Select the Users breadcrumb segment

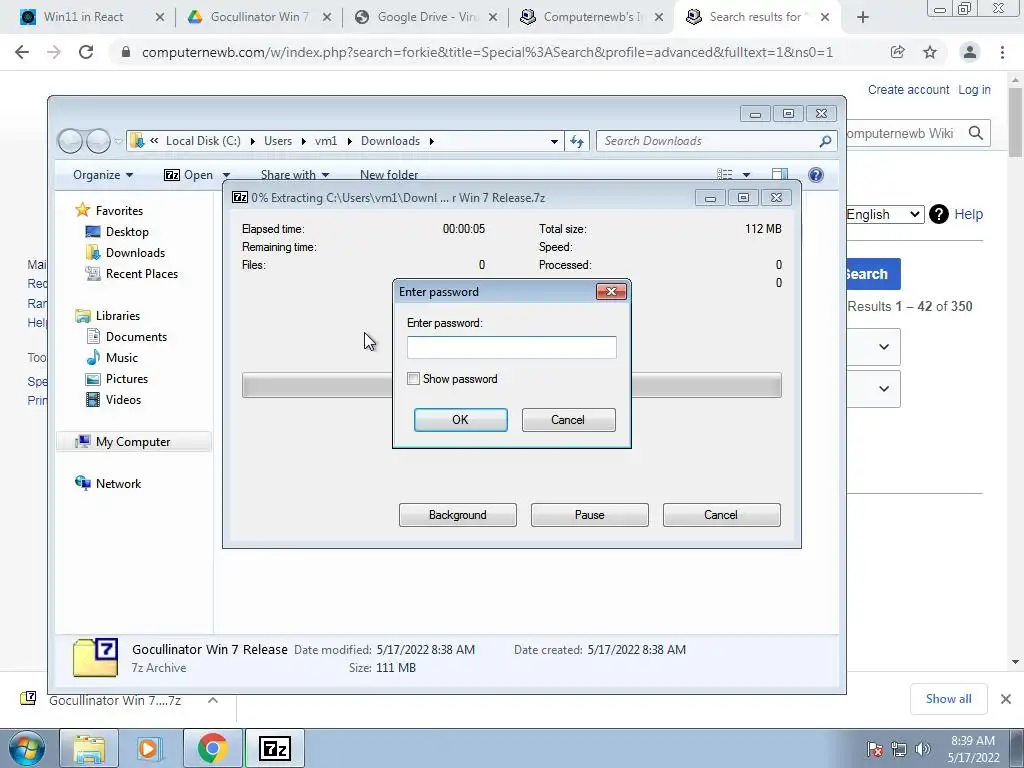click(x=278, y=141)
